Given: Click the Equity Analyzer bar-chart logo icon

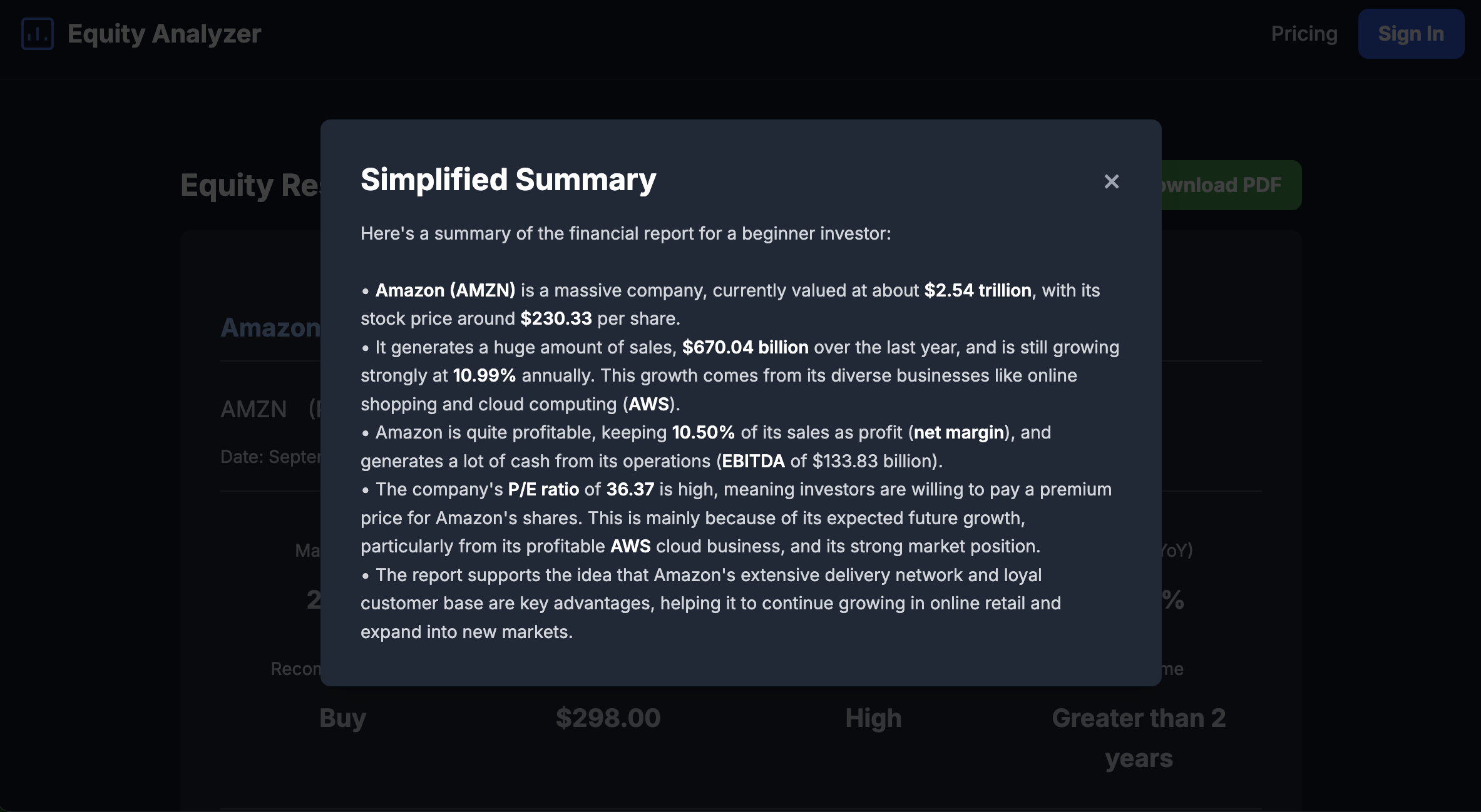Looking at the screenshot, I should pyautogui.click(x=37, y=34).
